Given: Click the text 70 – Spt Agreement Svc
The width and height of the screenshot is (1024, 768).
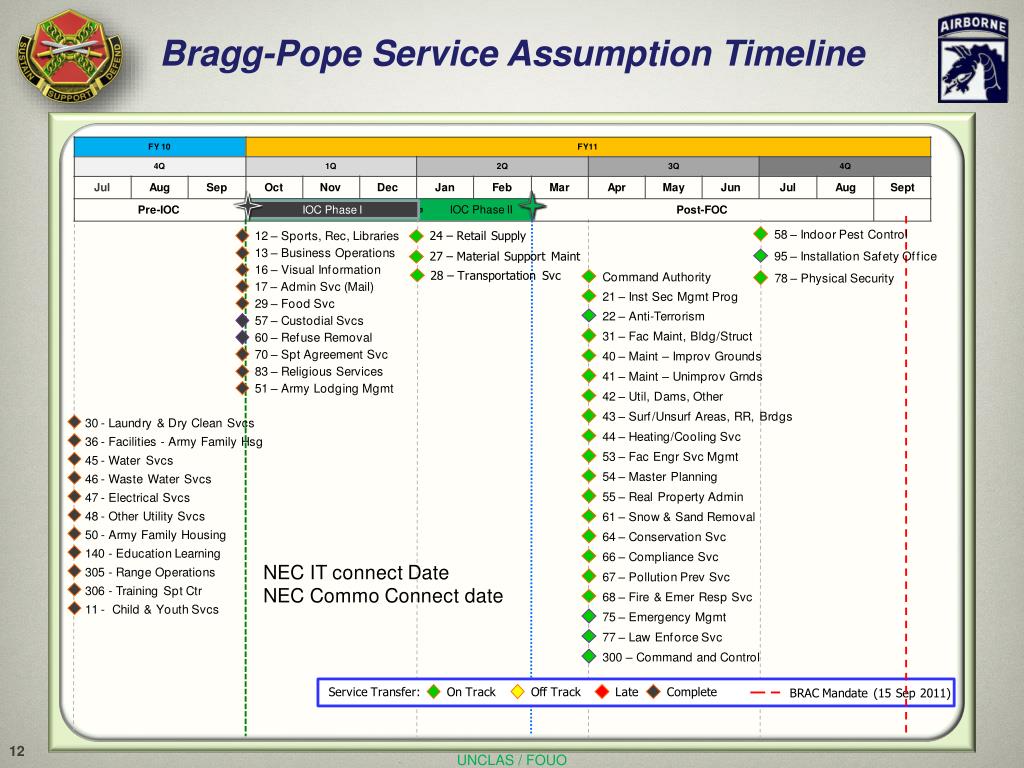Looking at the screenshot, I should point(321,355).
